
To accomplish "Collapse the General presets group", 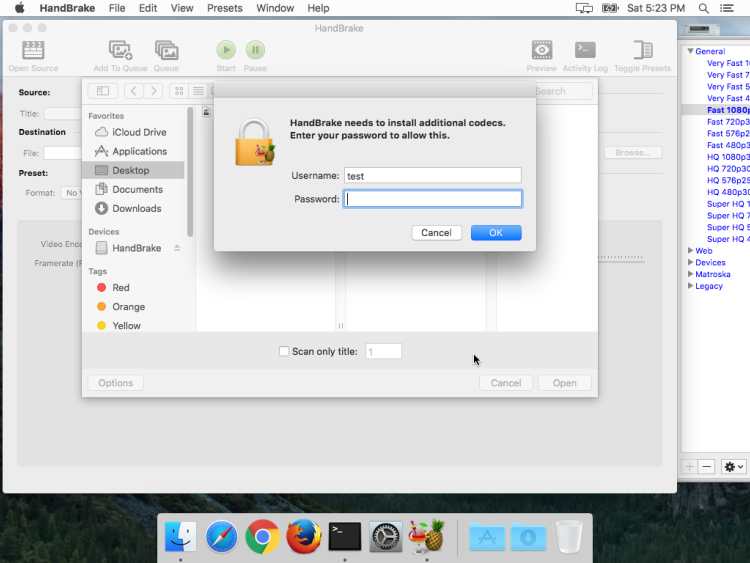I will click(690, 51).
